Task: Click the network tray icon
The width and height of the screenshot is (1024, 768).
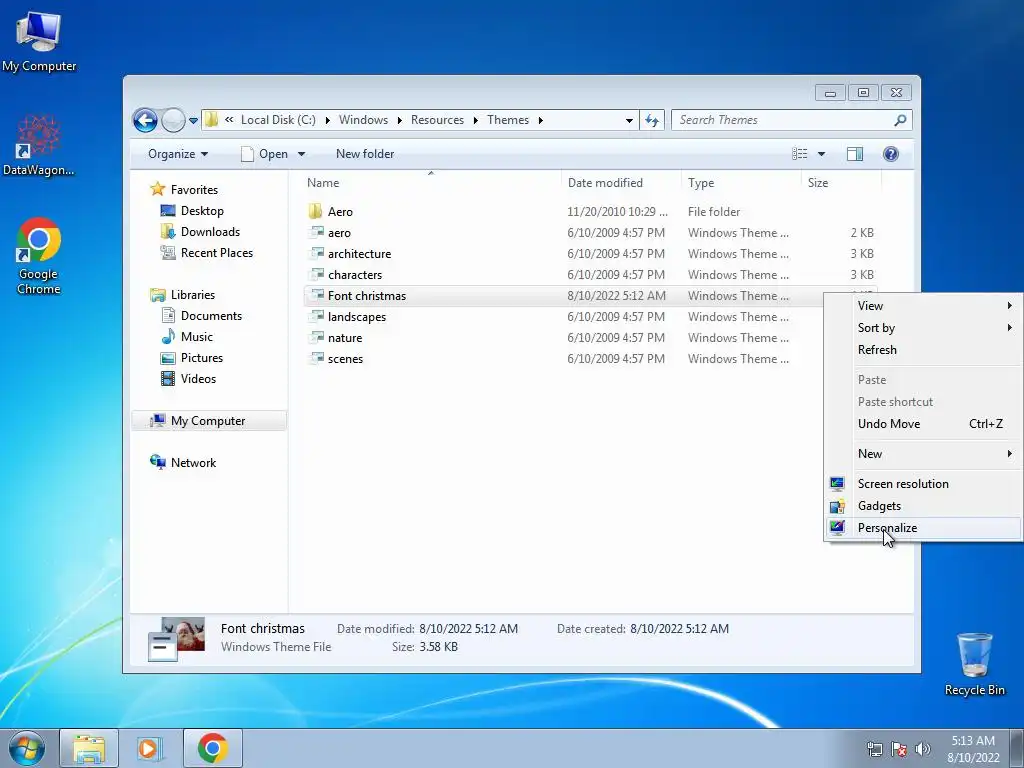Action: 874,749
